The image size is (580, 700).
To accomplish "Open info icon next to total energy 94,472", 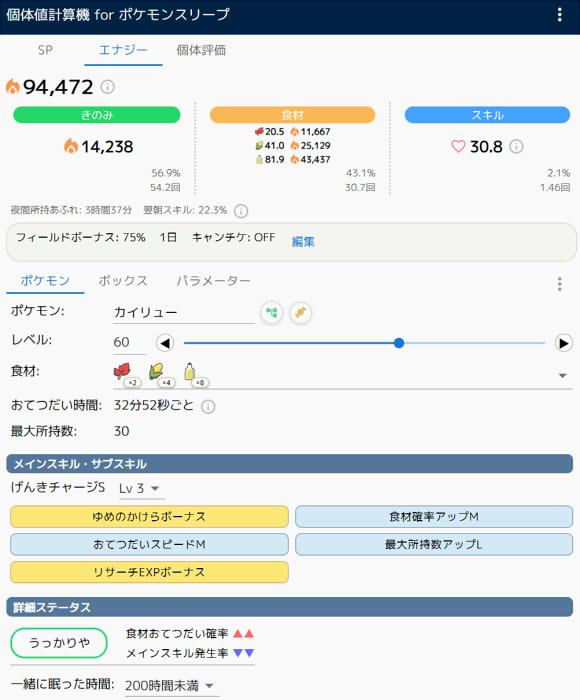I will click(x=107, y=87).
